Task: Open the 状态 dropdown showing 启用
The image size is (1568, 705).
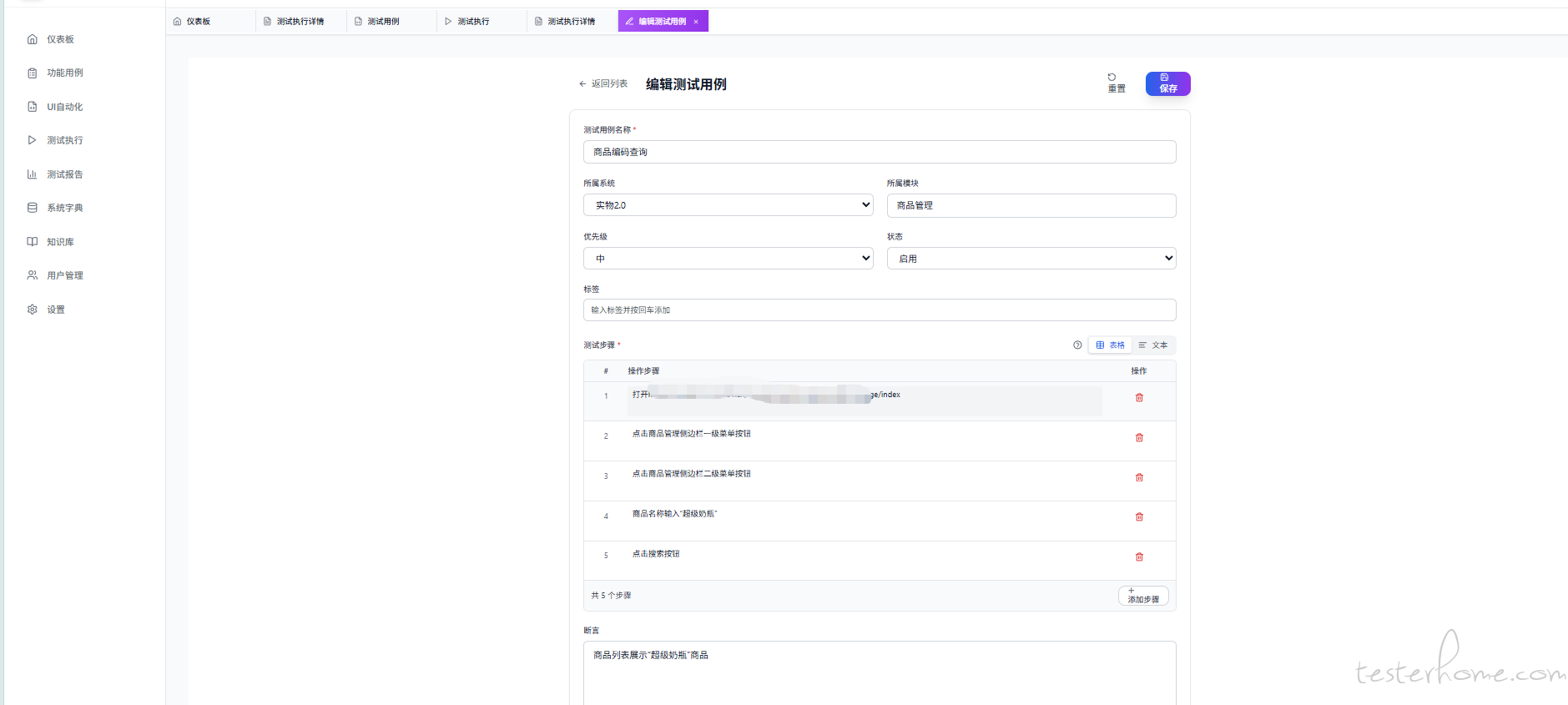Action: tap(1031, 259)
